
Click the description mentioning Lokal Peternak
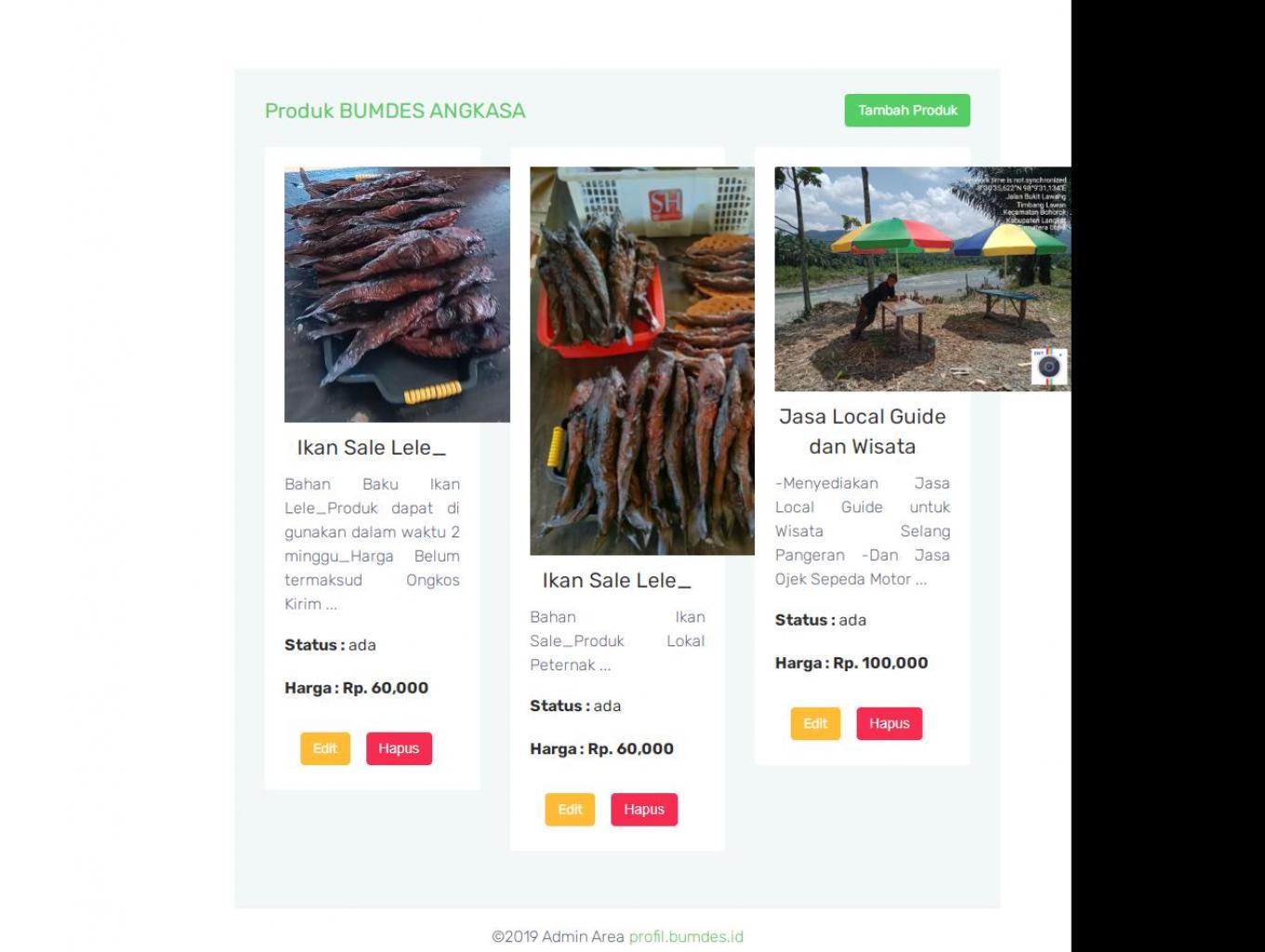click(616, 641)
